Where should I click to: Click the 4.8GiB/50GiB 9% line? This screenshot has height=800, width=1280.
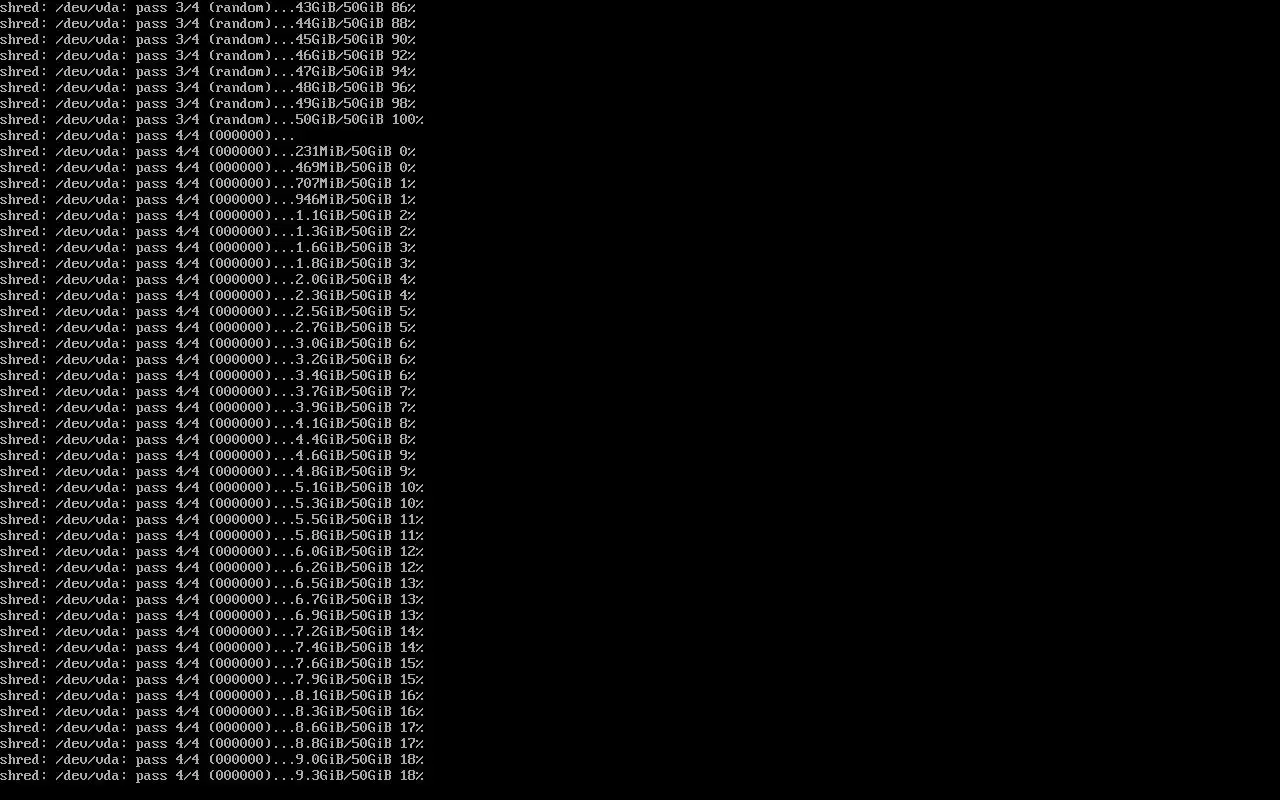(208, 471)
